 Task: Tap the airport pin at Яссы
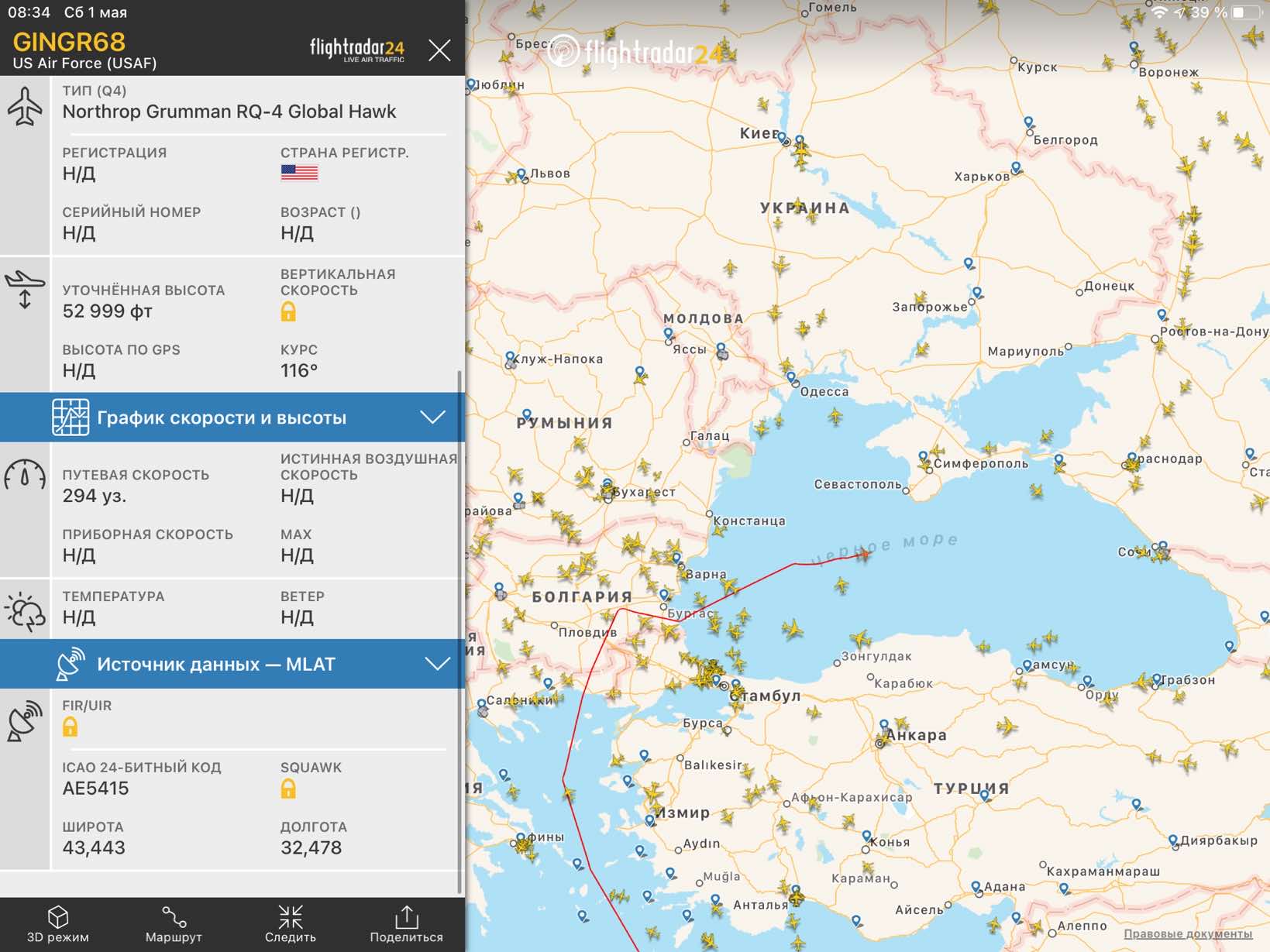(x=668, y=334)
